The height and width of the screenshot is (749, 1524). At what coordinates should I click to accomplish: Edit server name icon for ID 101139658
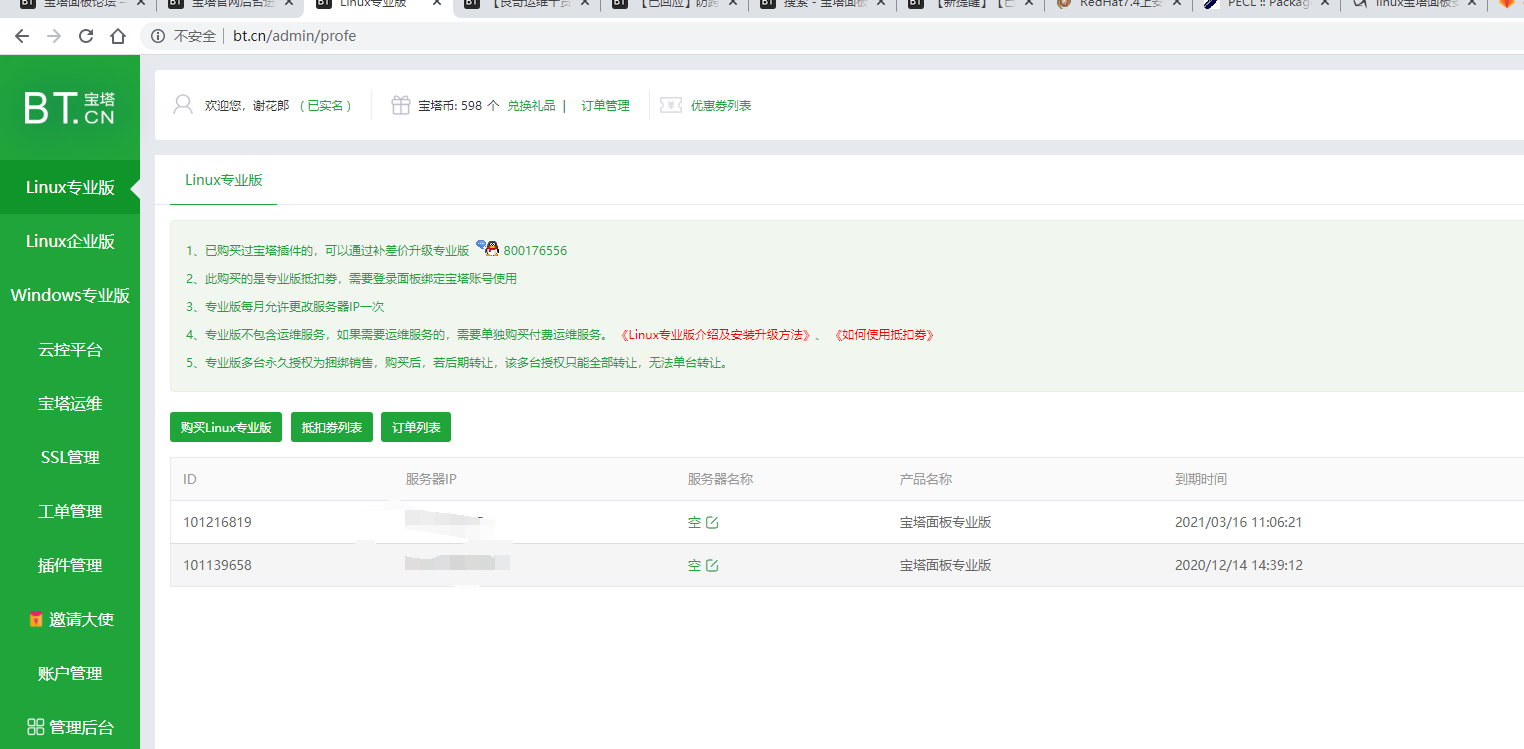[712, 566]
